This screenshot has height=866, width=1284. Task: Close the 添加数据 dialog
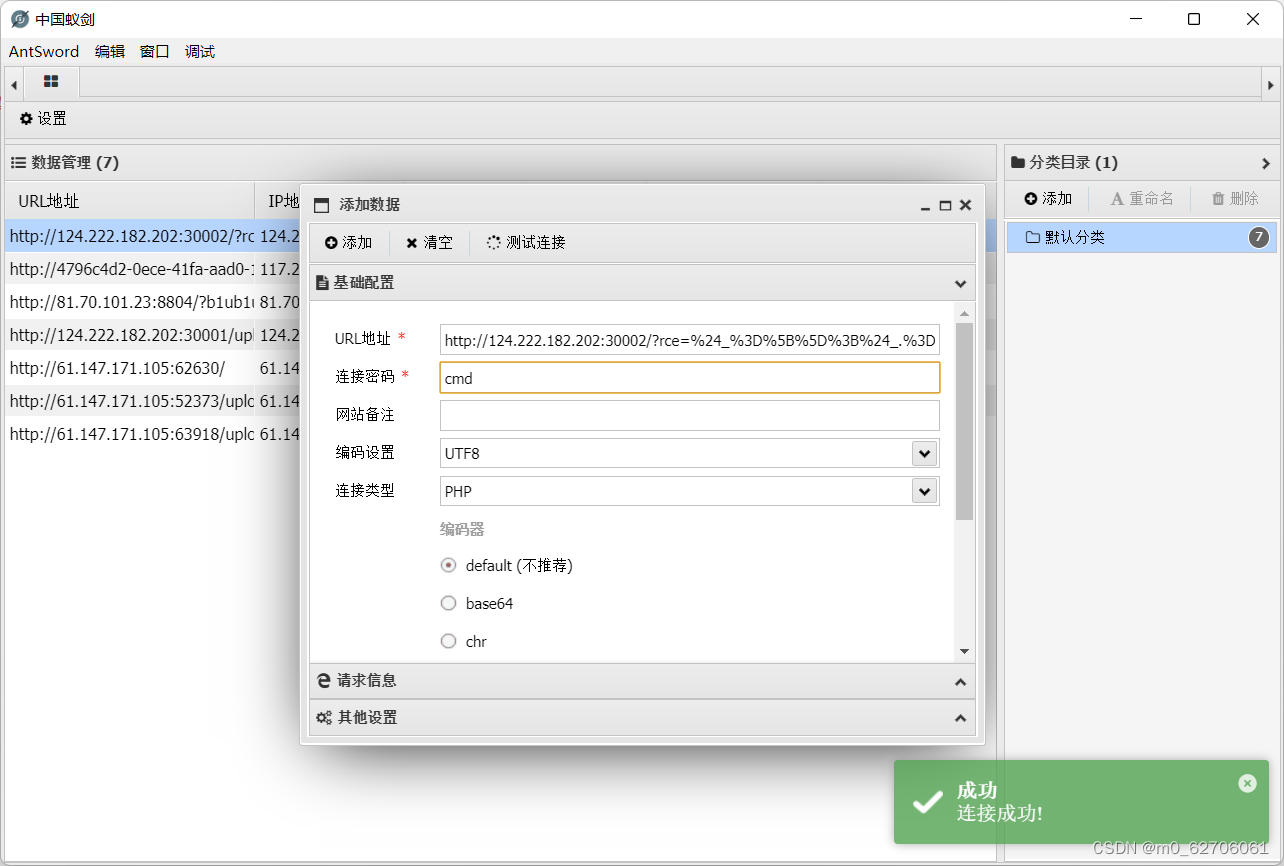tap(965, 205)
